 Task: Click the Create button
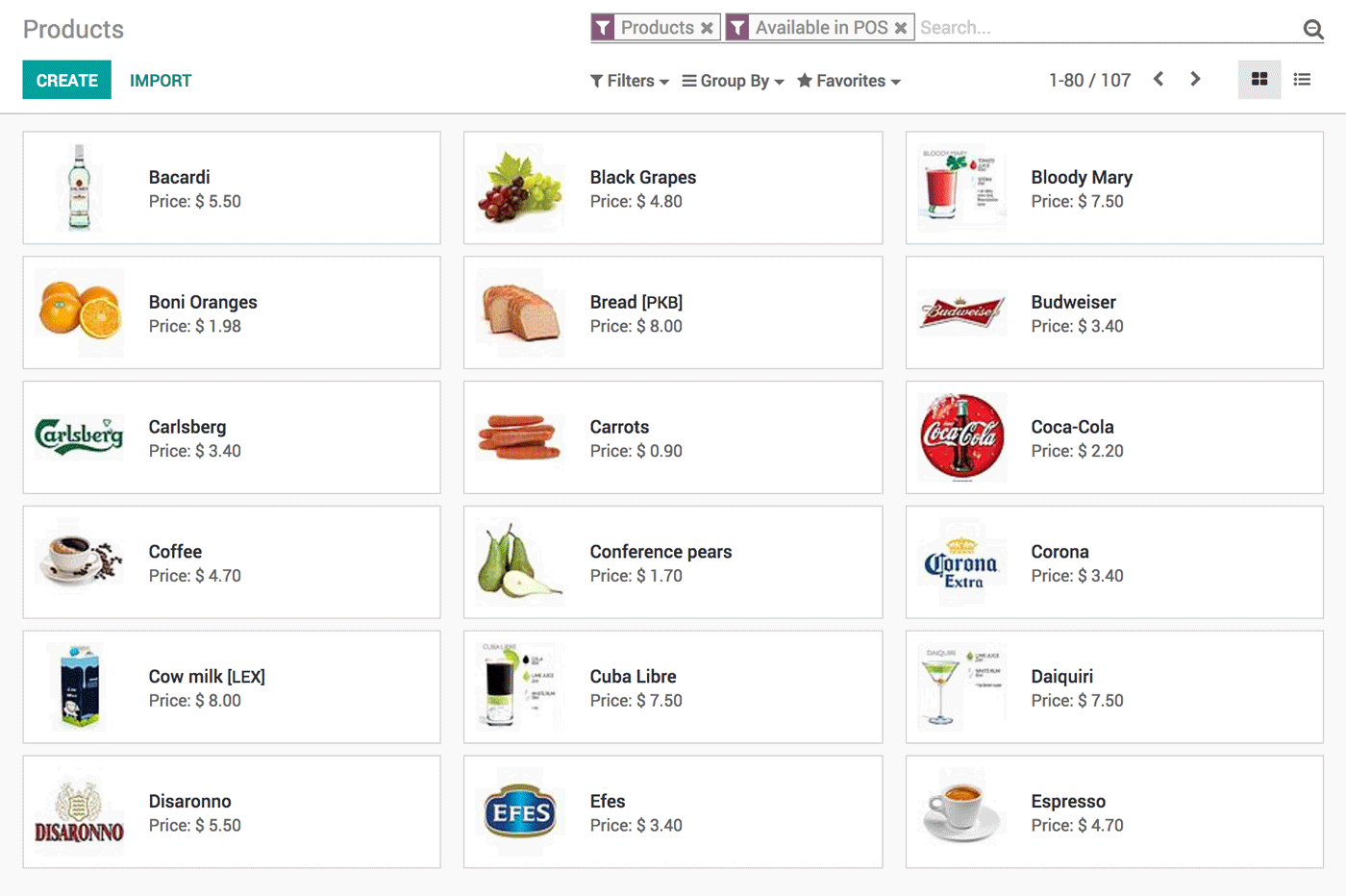point(67,80)
